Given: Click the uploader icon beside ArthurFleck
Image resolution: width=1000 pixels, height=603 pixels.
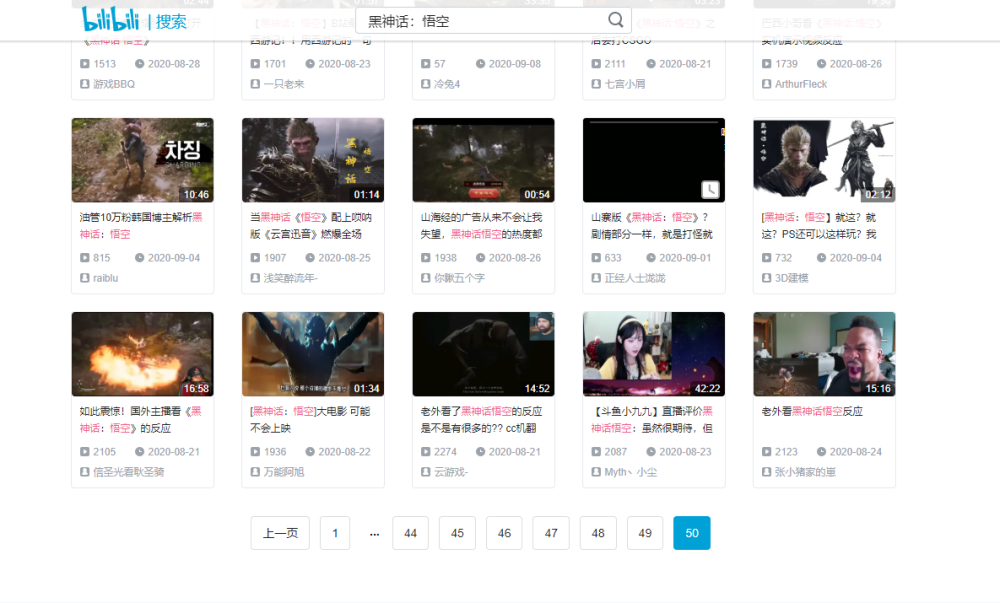Looking at the screenshot, I should tap(767, 84).
